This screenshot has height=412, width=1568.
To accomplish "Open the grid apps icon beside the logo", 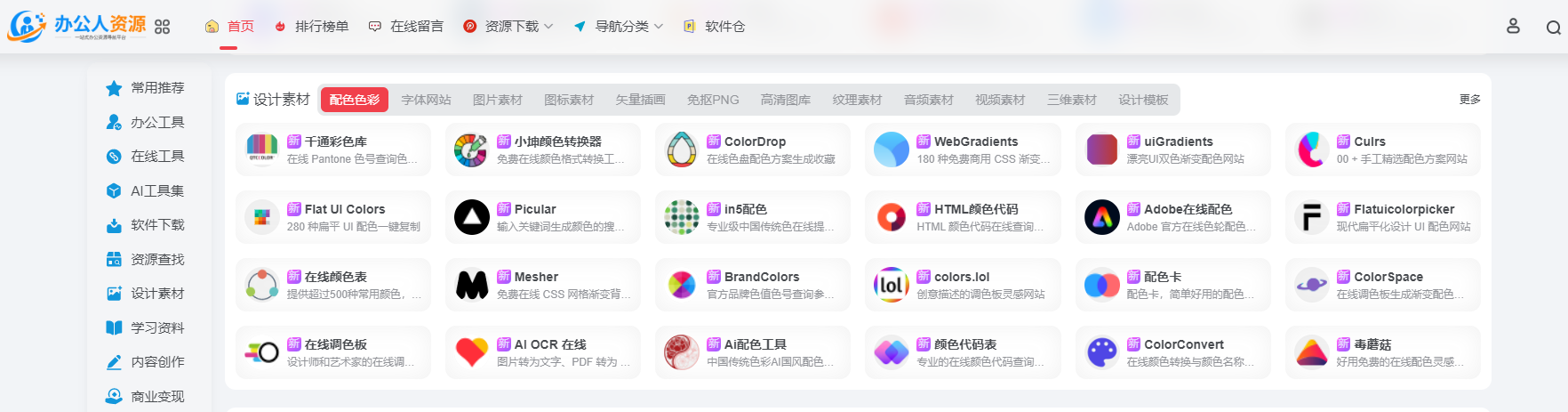I will coord(162,27).
